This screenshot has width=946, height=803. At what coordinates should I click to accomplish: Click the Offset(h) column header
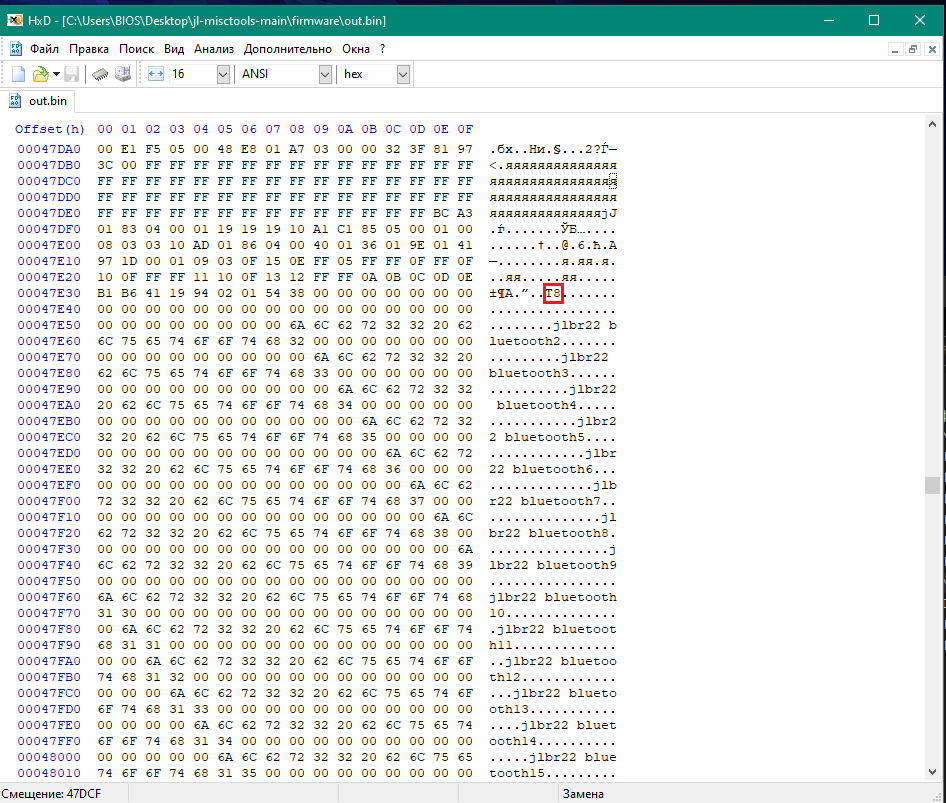click(x=49, y=129)
